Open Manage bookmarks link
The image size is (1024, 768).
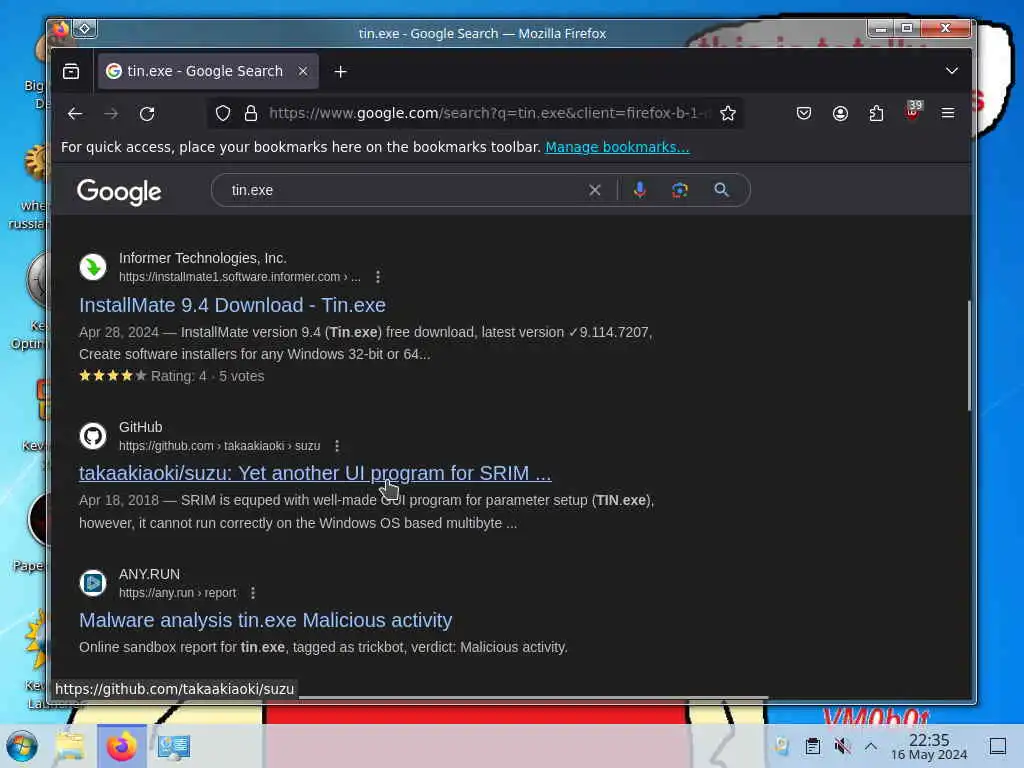[617, 148]
